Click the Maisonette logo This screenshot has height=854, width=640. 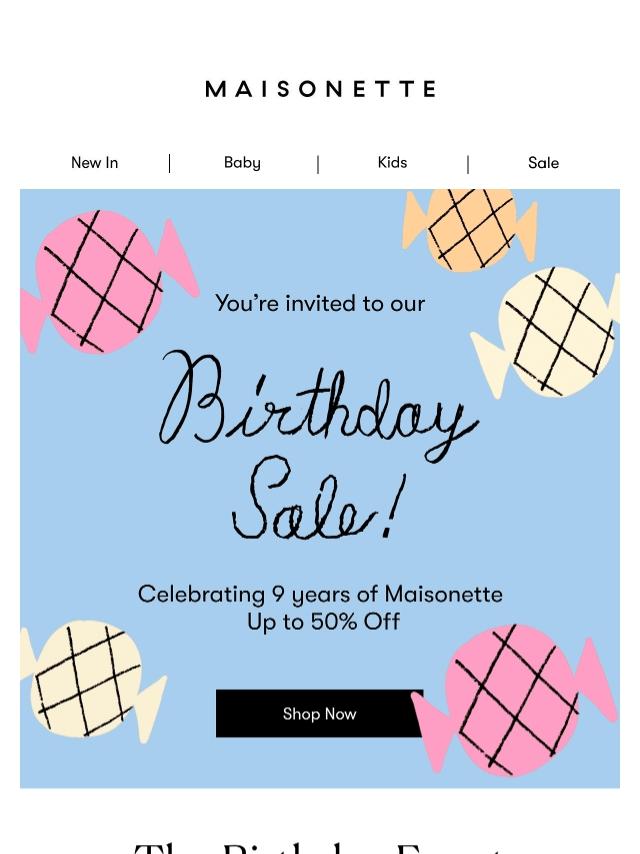coord(320,89)
